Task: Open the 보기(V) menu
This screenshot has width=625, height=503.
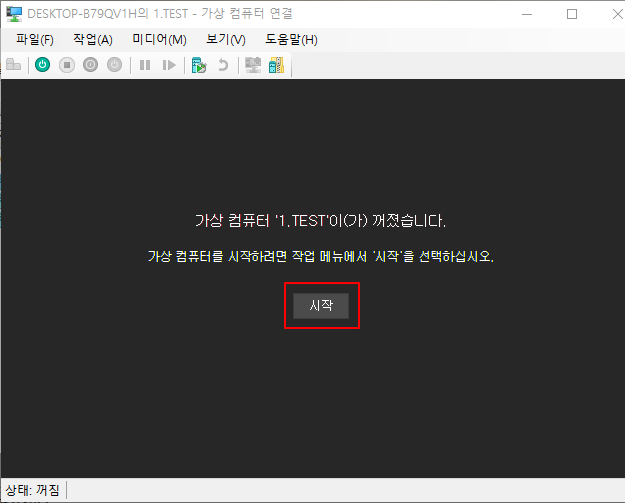Action: (x=226, y=39)
